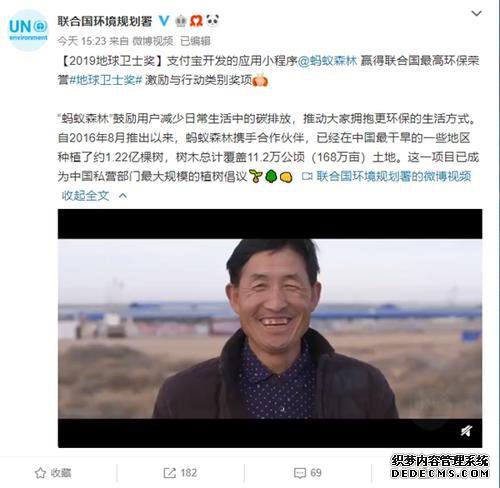This screenshot has width=500, height=488.
Task: Click the 69 comments count
Action: click(x=316, y=473)
